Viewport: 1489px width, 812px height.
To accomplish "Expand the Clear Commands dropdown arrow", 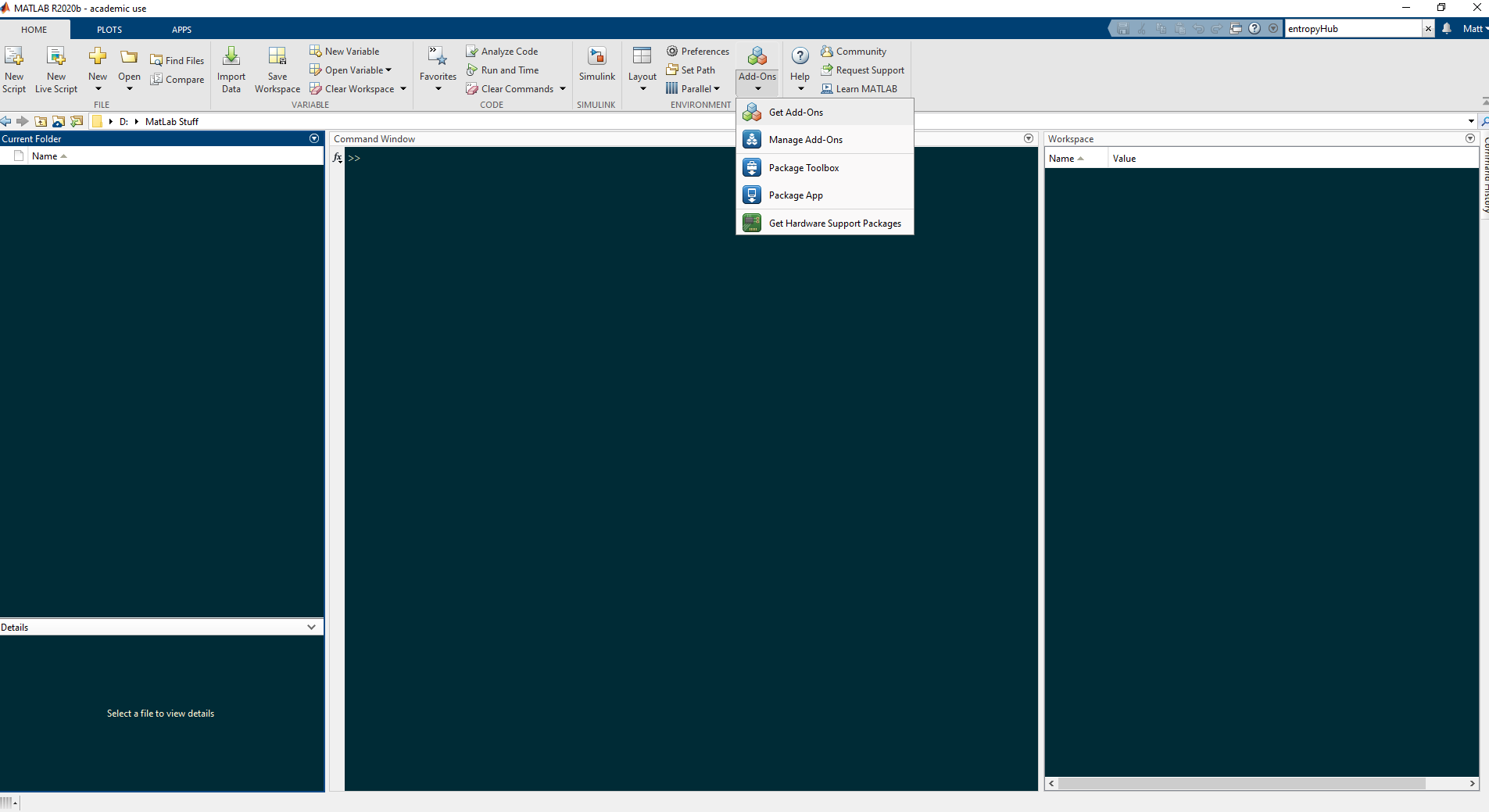I will (562, 88).
